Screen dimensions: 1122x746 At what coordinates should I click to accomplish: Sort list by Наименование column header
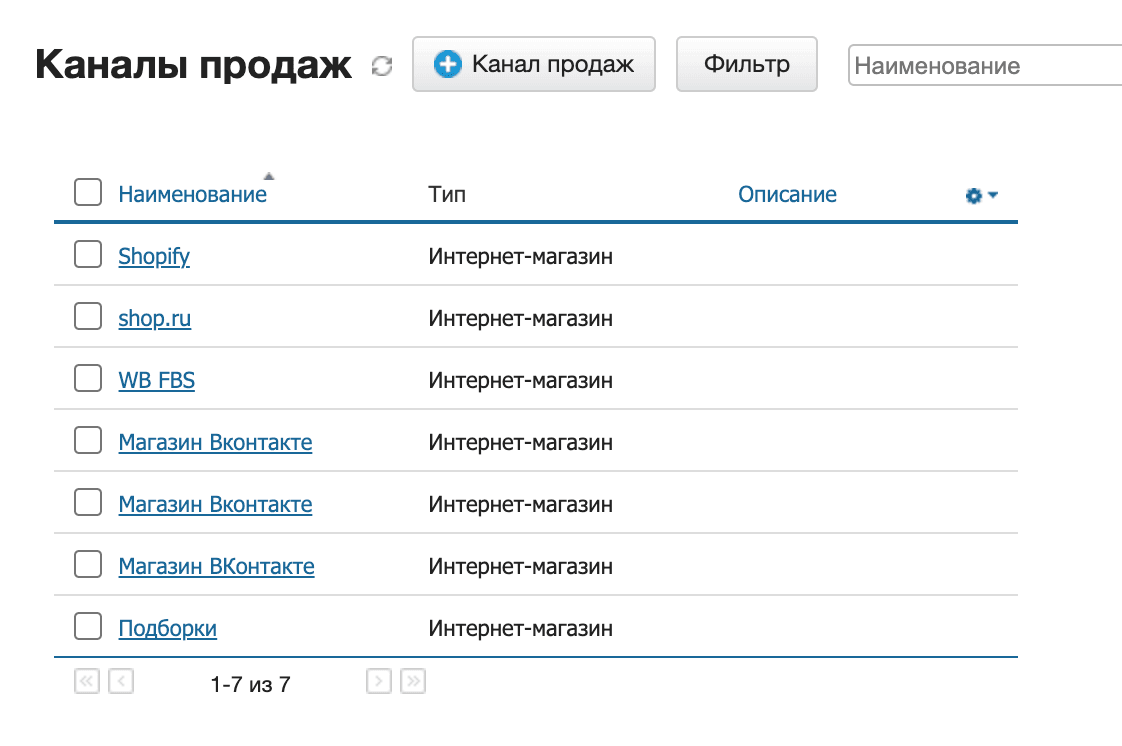(192, 194)
